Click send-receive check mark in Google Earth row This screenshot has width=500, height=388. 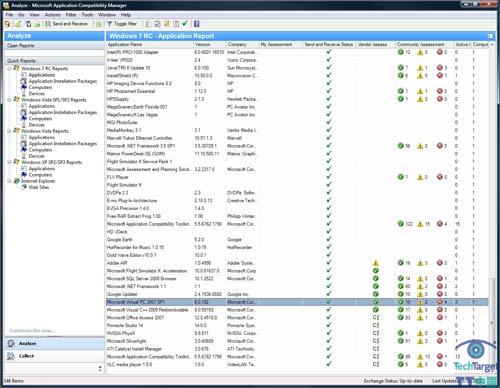click(329, 239)
